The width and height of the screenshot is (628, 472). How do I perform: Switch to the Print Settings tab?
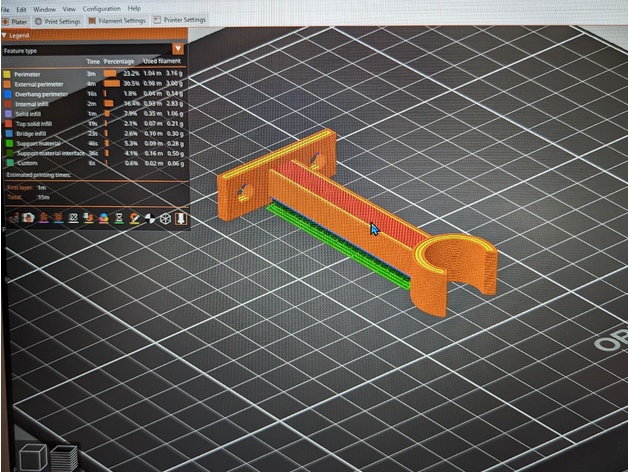pyautogui.click(x=62, y=20)
